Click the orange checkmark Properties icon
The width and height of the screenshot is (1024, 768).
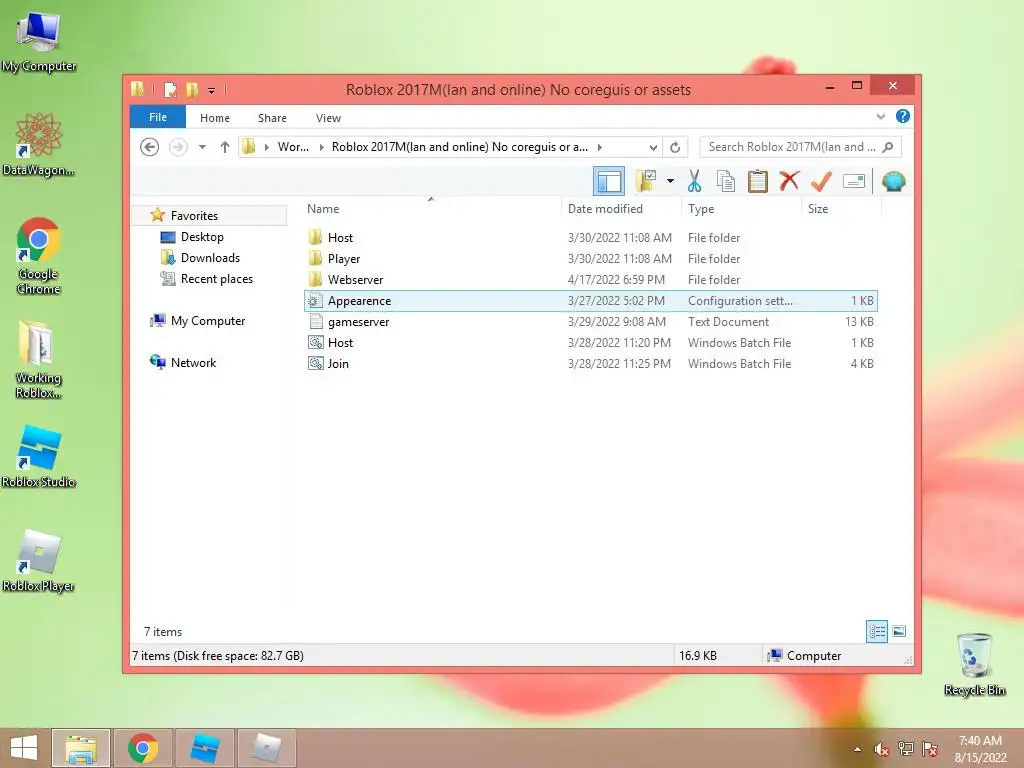point(821,181)
